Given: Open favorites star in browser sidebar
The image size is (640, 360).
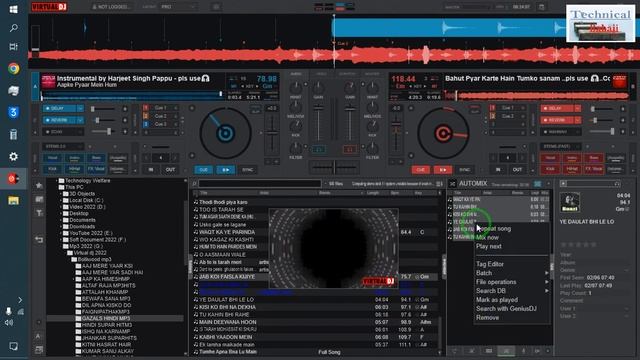Looking at the screenshot, I should [39, 186].
